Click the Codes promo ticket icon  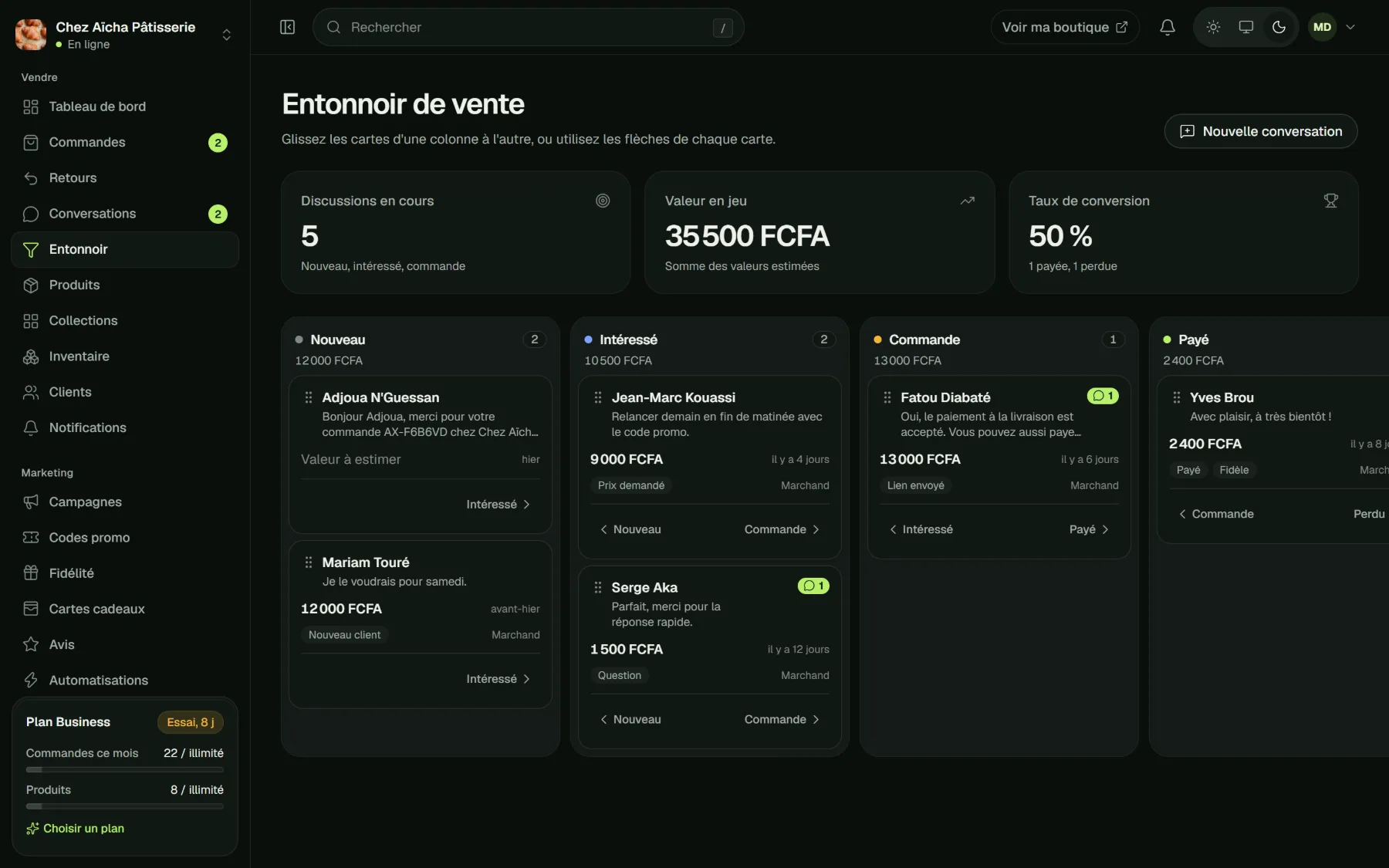point(31,537)
